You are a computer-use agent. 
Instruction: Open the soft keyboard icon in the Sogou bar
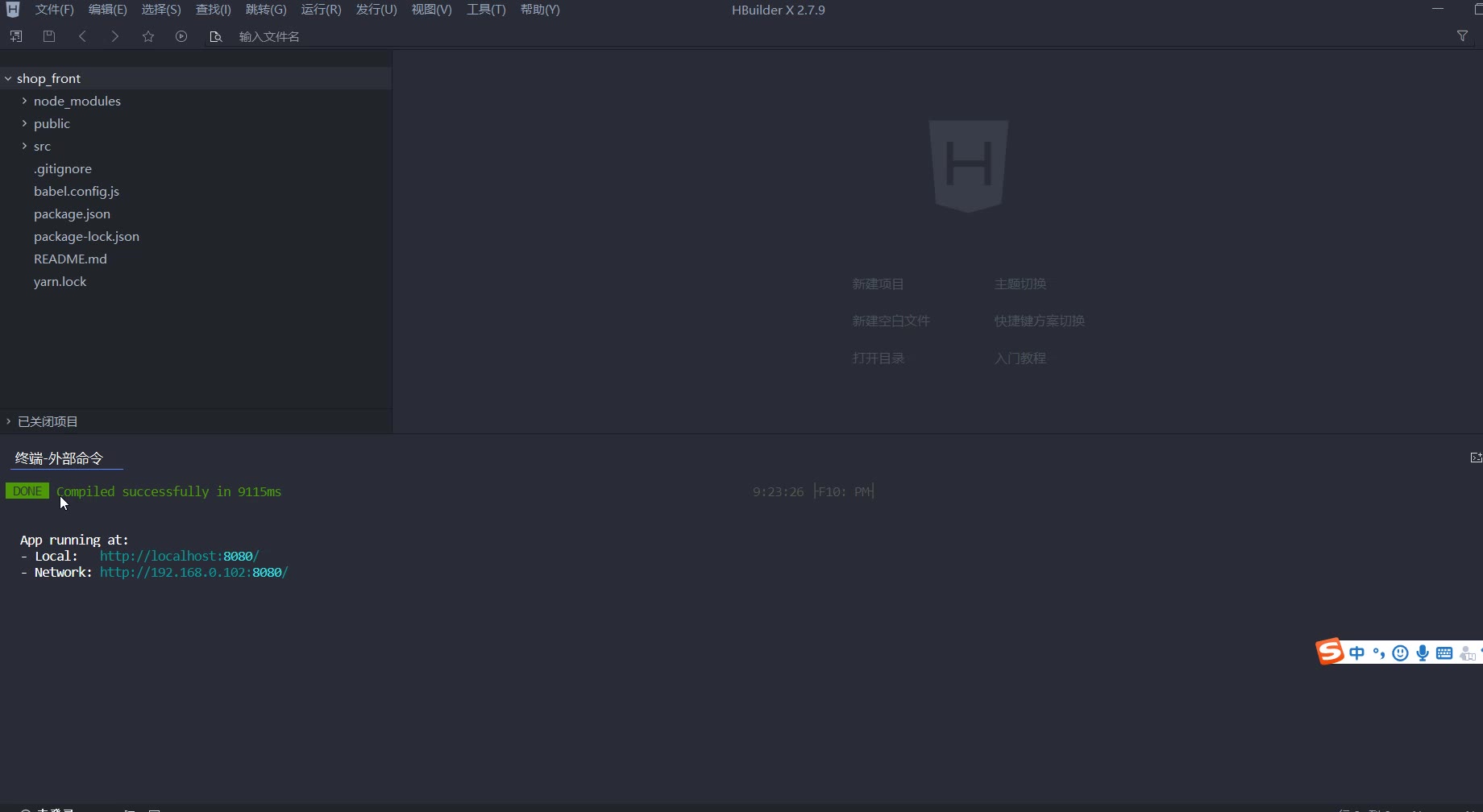tap(1444, 653)
